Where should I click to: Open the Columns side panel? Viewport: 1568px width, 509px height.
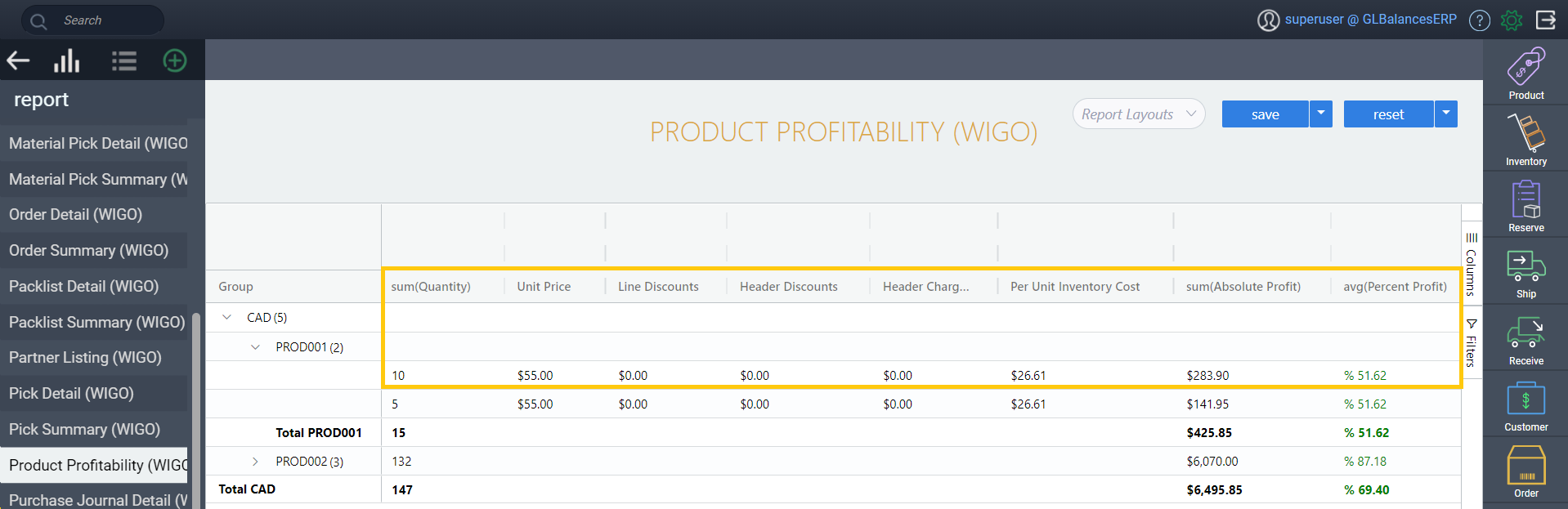(x=1472, y=264)
